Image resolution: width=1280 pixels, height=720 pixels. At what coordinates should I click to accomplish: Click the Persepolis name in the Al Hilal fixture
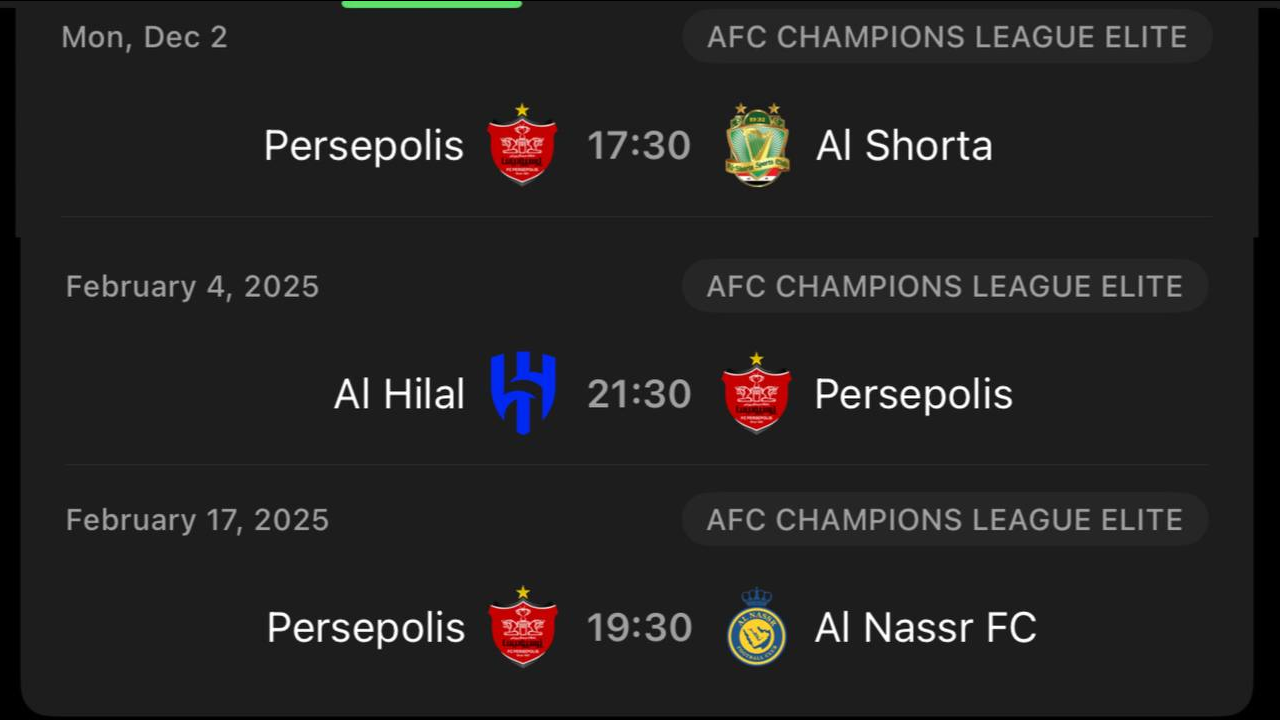[913, 394]
